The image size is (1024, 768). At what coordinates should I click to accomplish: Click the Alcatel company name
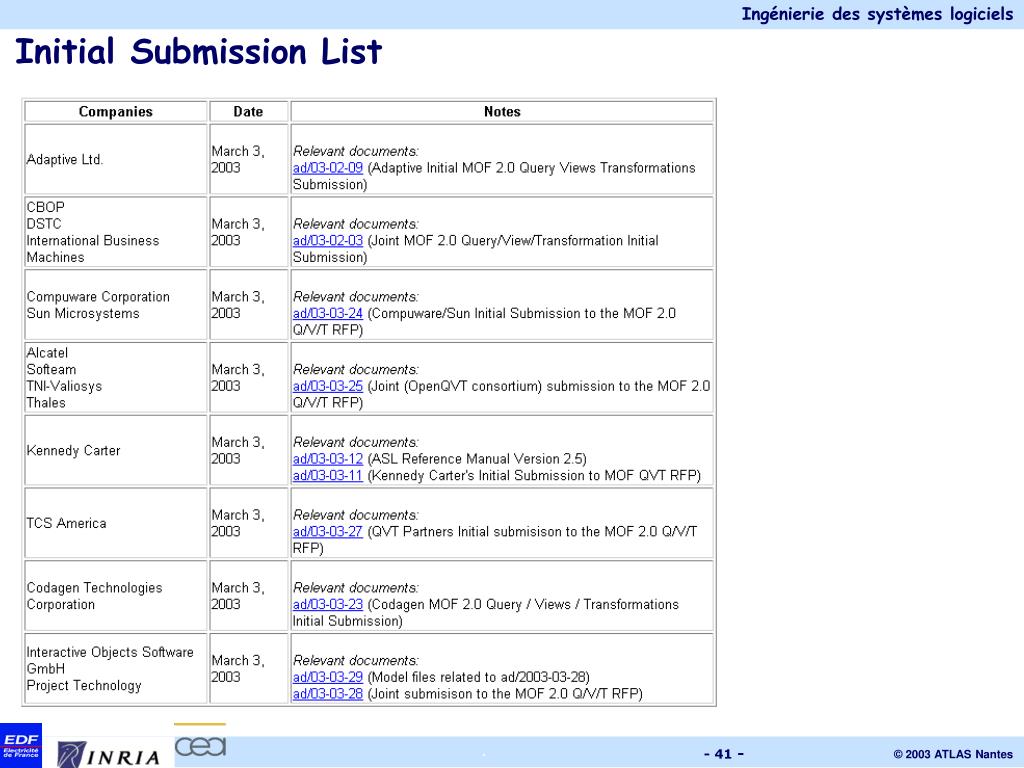coord(47,353)
